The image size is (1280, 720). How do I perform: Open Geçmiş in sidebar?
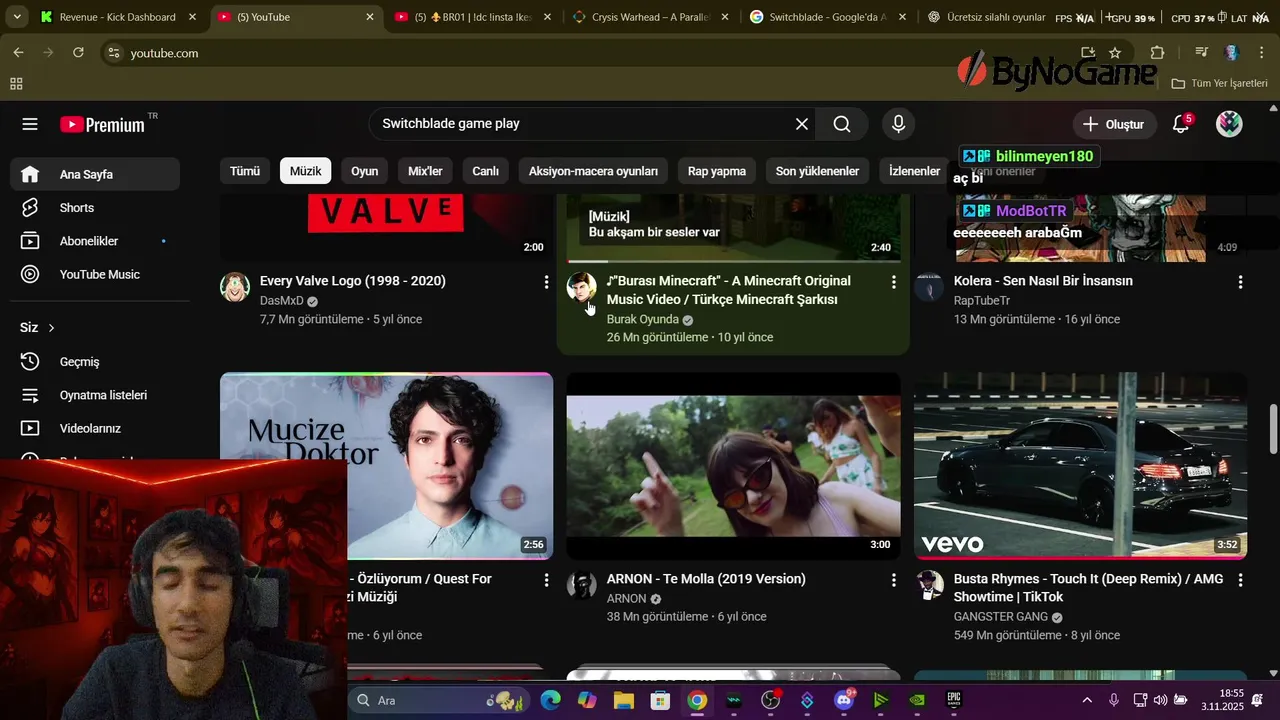coord(95,362)
